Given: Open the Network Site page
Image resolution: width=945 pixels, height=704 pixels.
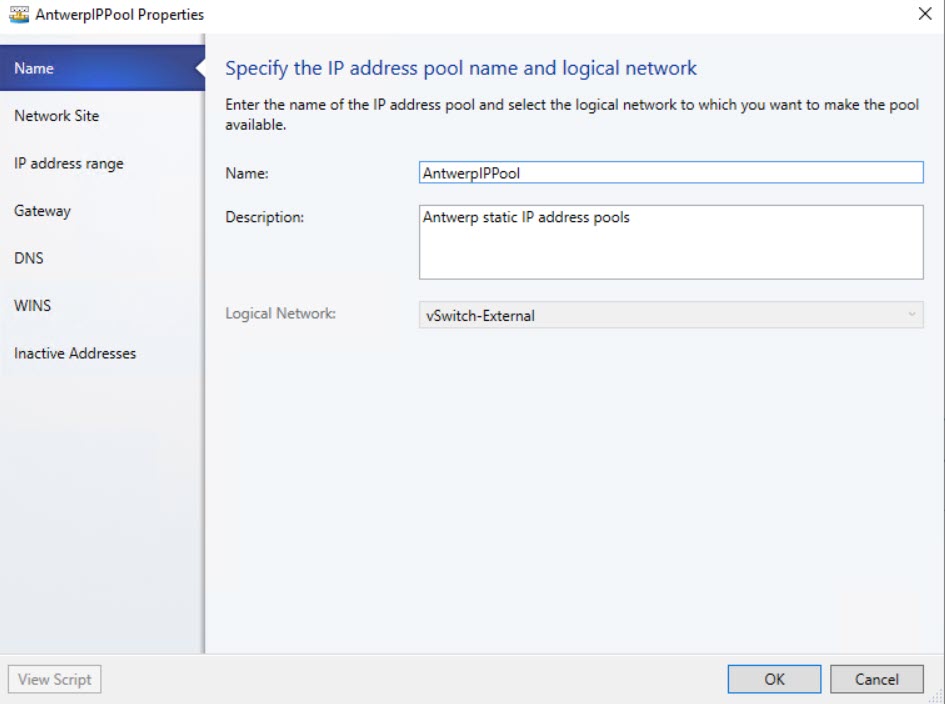Looking at the screenshot, I should pyautogui.click(x=57, y=116).
